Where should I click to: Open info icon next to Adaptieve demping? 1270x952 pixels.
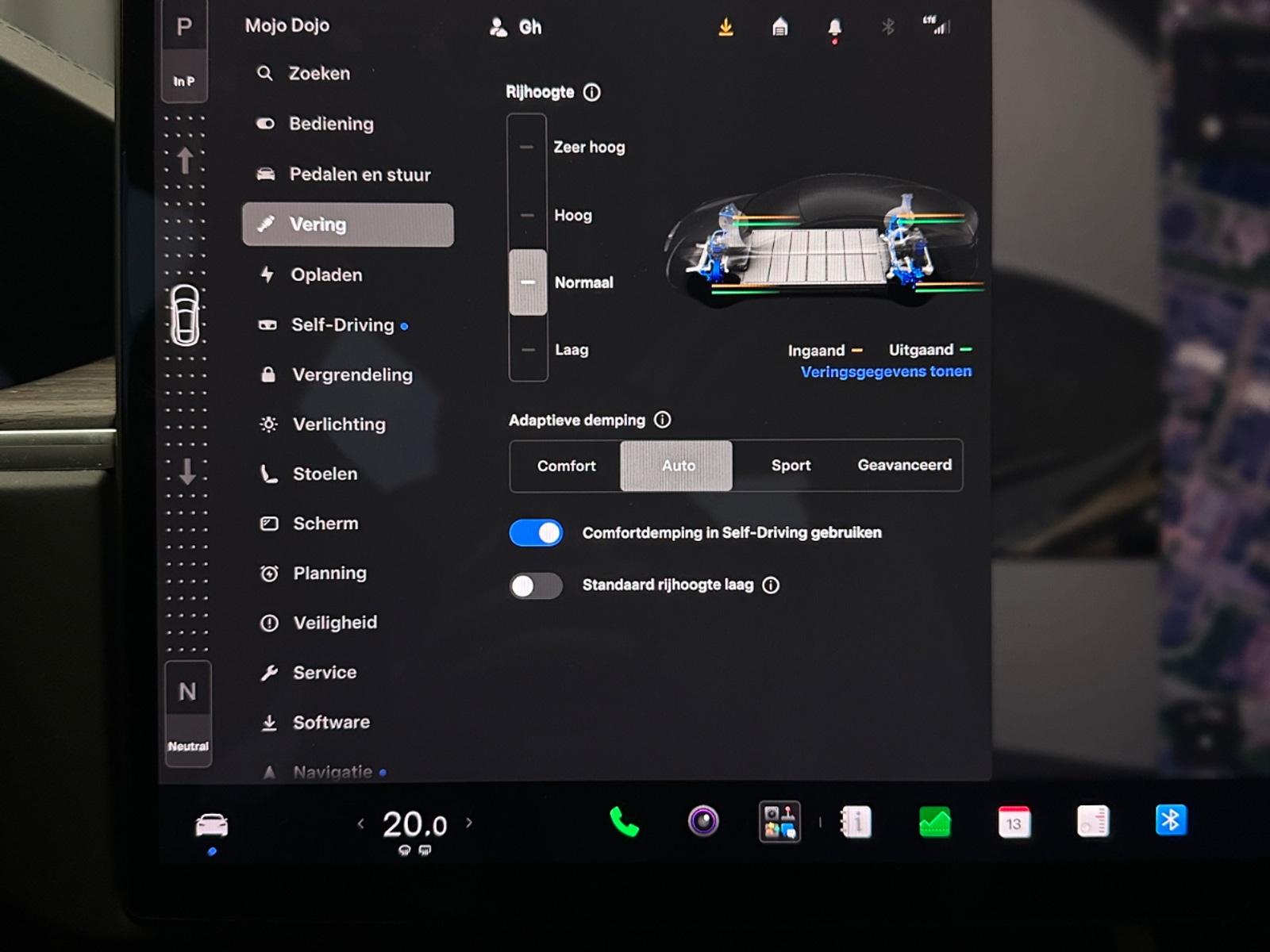pyautogui.click(x=662, y=420)
